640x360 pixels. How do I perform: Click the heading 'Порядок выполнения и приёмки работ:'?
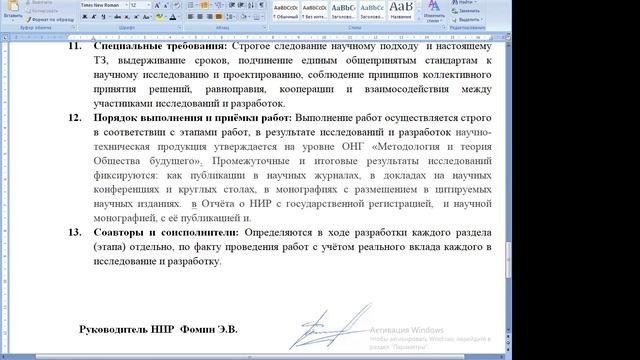[x=193, y=118]
